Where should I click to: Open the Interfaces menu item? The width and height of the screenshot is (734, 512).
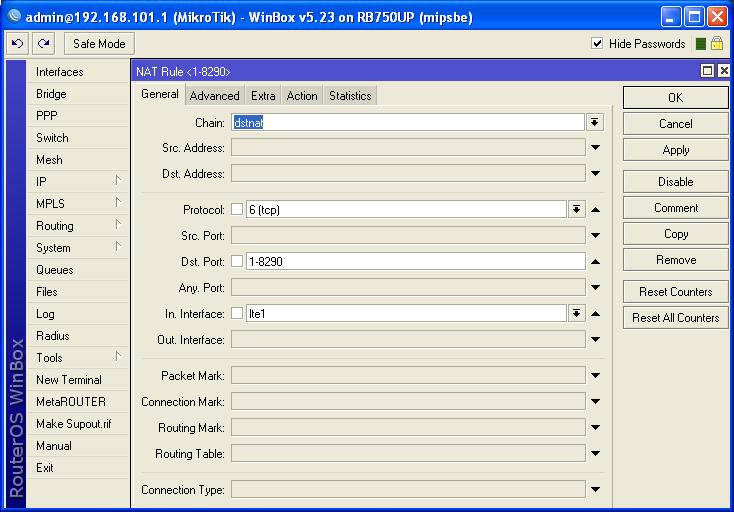pyautogui.click(x=78, y=72)
